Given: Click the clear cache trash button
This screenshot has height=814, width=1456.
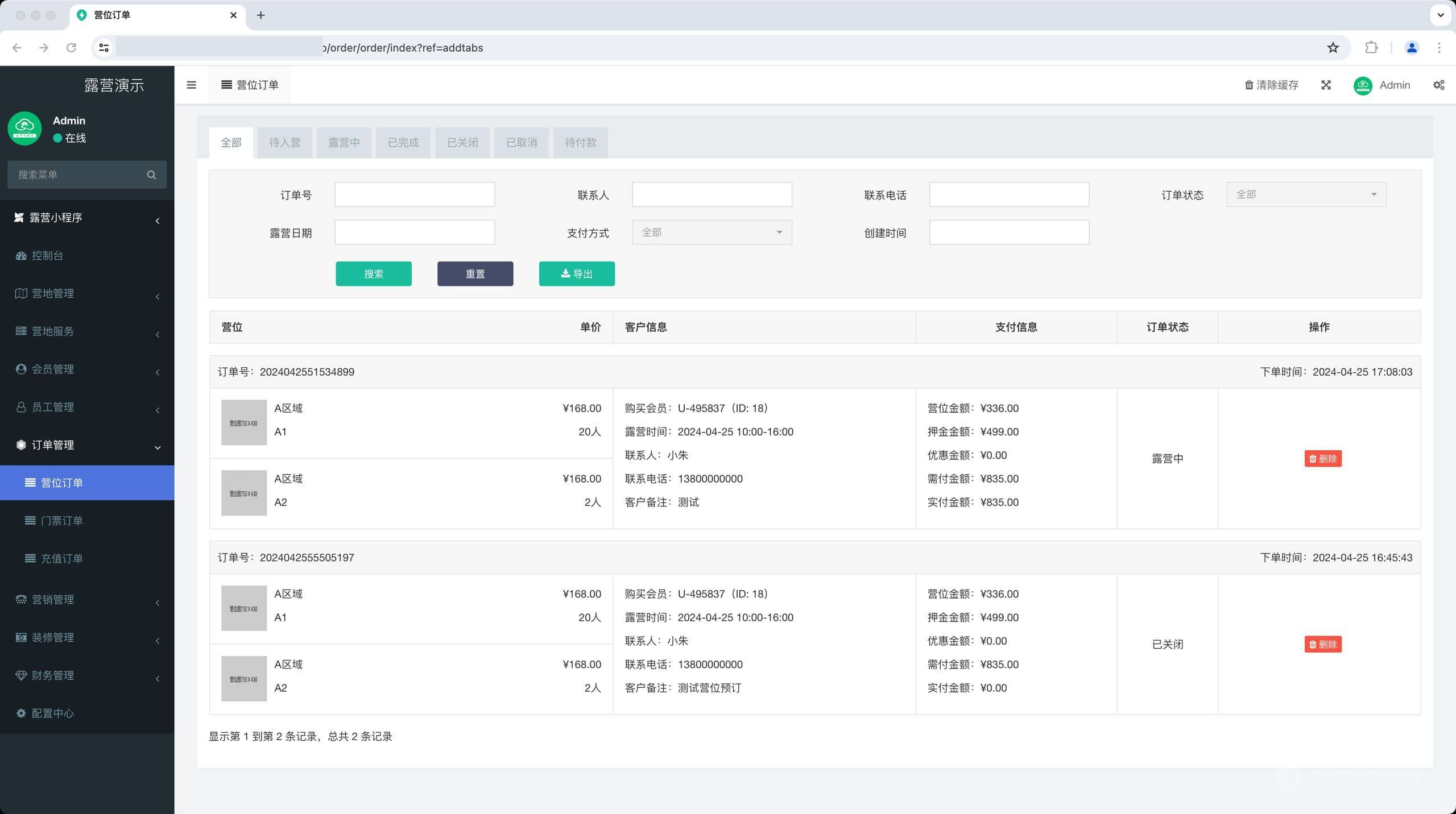Looking at the screenshot, I should [1271, 85].
